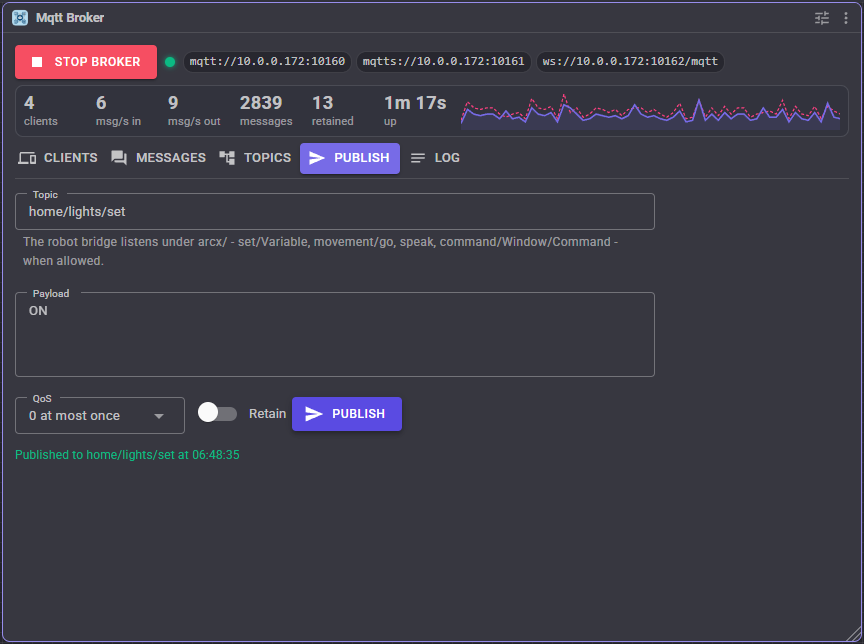Focus the Payload text area
This screenshot has height=644, width=864.
pos(335,334)
